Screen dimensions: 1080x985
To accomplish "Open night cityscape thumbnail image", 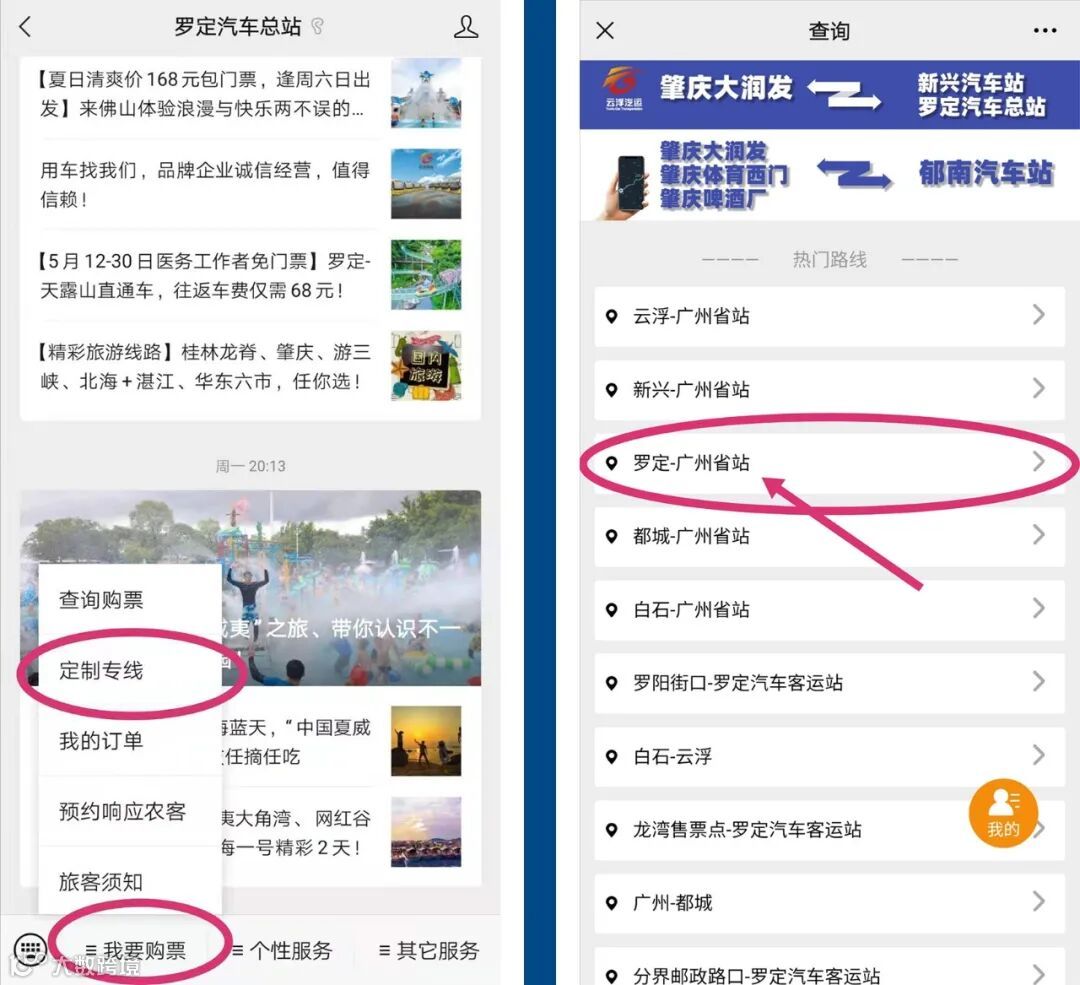I will coord(426,832).
